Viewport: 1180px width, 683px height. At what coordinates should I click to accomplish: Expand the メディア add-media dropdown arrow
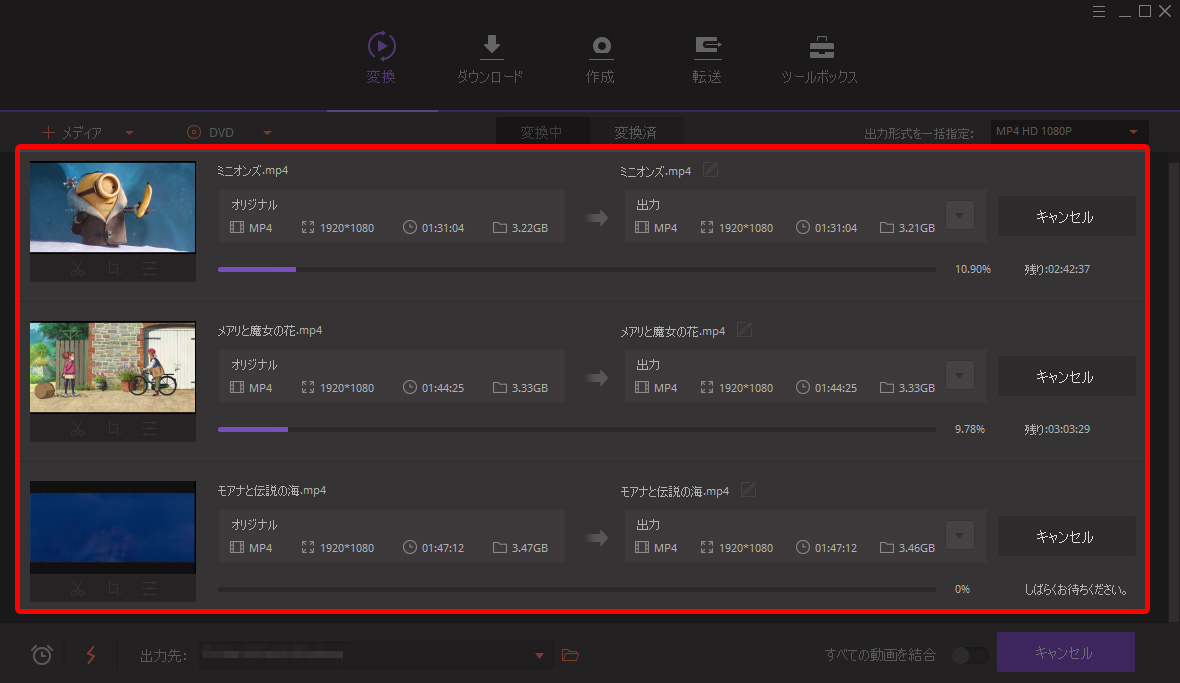[129, 133]
